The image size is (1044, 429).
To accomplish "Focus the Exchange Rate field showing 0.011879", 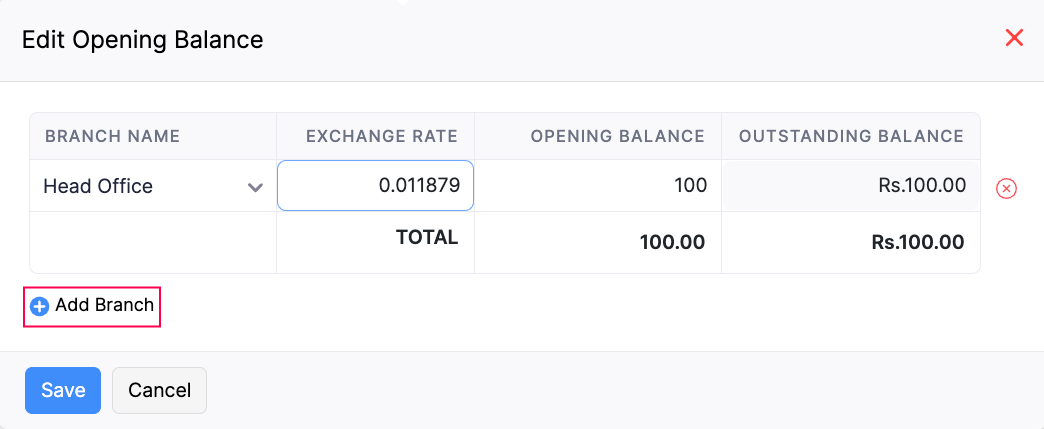I will [375, 186].
